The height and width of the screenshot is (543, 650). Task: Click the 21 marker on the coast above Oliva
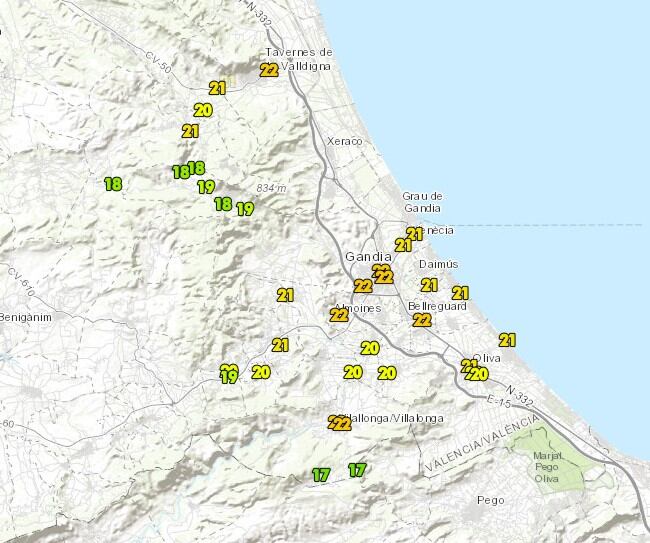[x=507, y=340]
